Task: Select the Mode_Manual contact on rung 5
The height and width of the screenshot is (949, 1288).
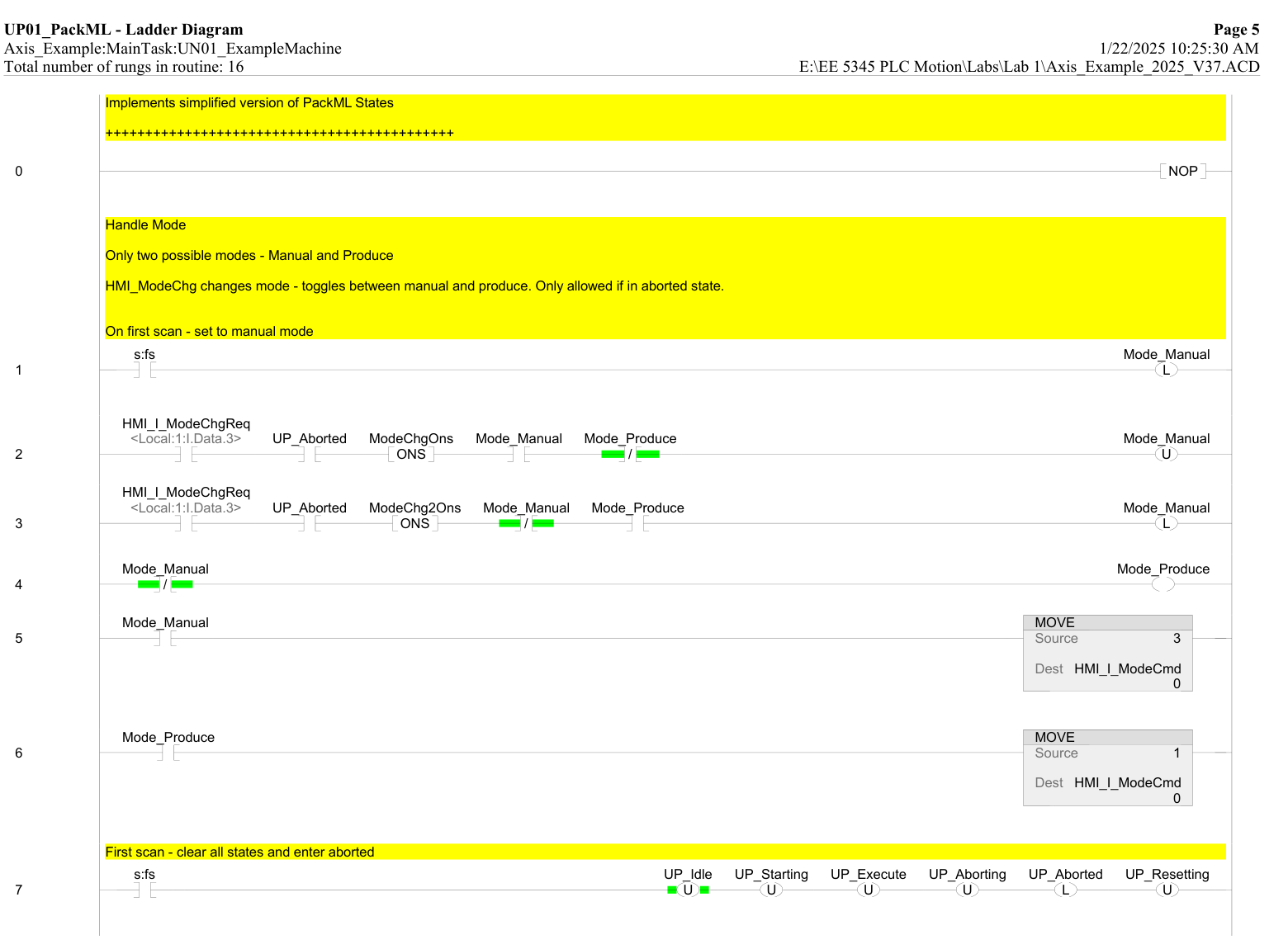Action: pos(165,638)
